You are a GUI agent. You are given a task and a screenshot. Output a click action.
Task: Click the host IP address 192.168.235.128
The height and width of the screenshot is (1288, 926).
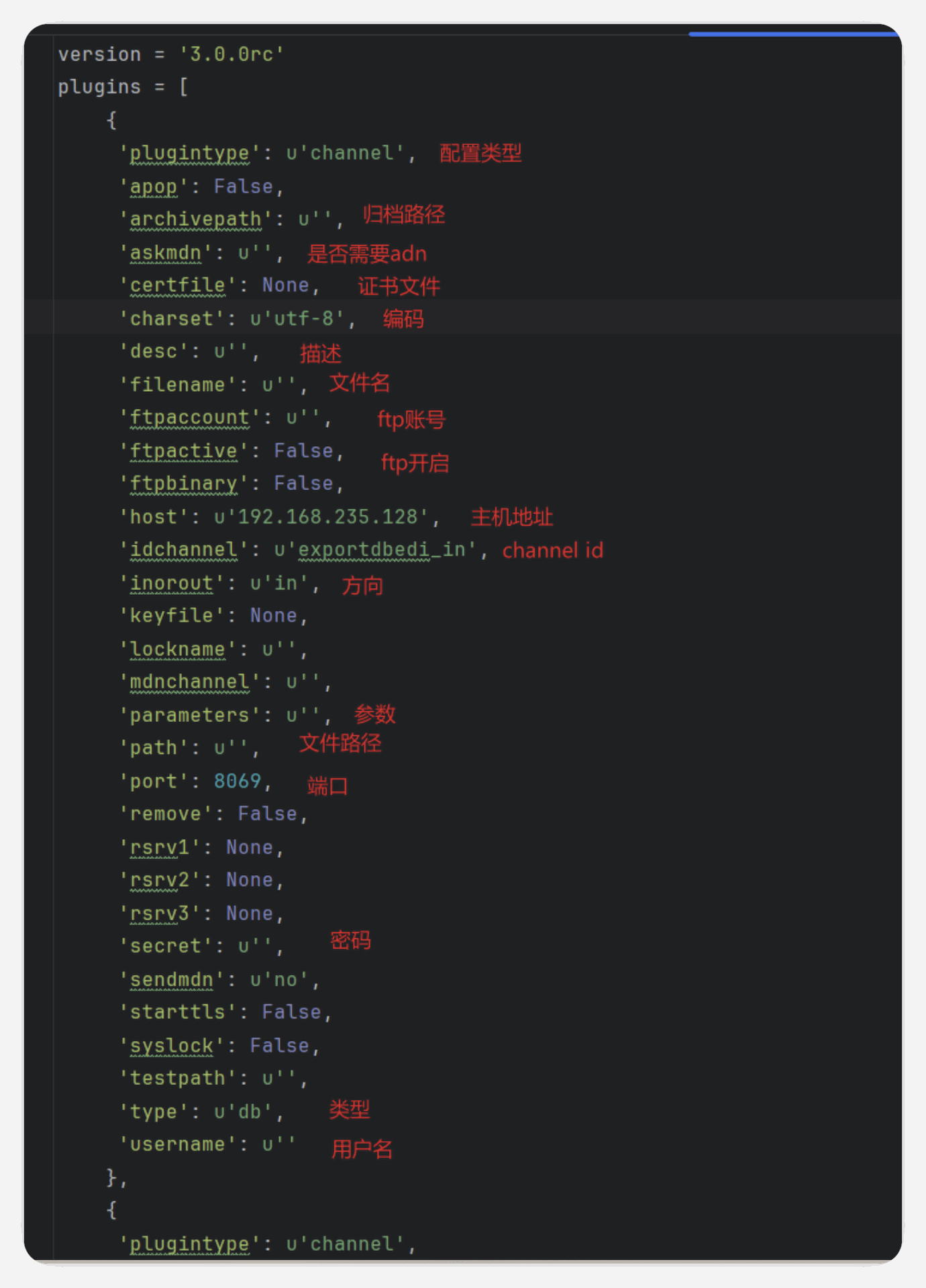click(327, 517)
